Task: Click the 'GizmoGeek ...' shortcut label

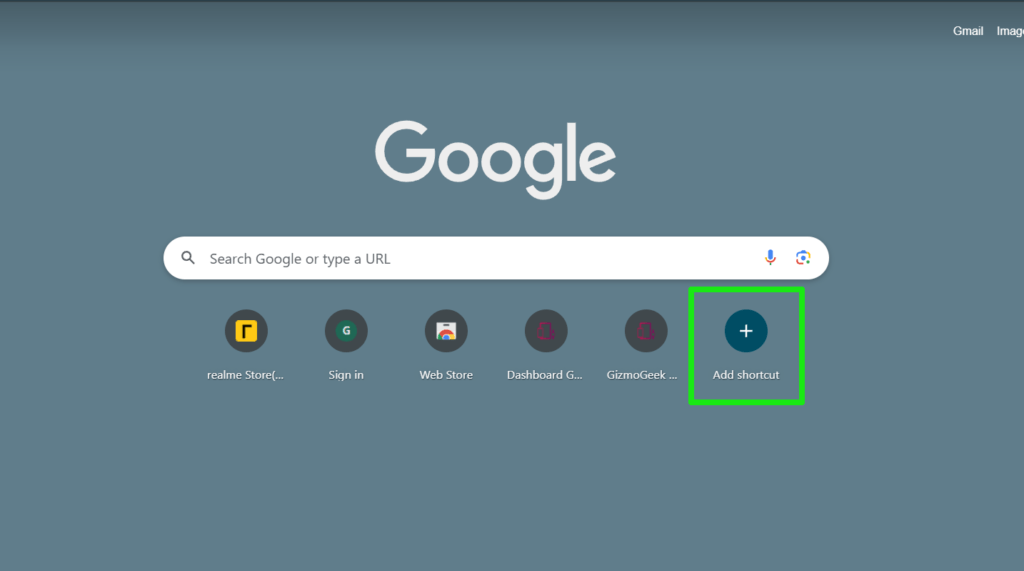Action: (642, 375)
